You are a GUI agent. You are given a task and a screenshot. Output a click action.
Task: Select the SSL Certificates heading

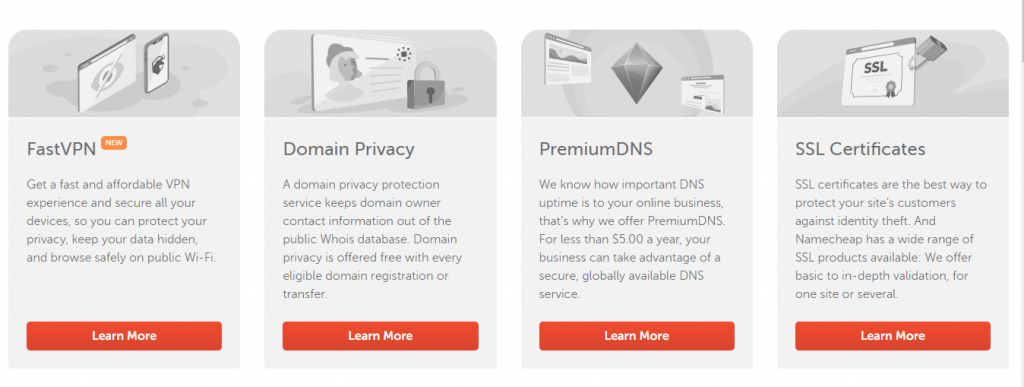point(860,149)
